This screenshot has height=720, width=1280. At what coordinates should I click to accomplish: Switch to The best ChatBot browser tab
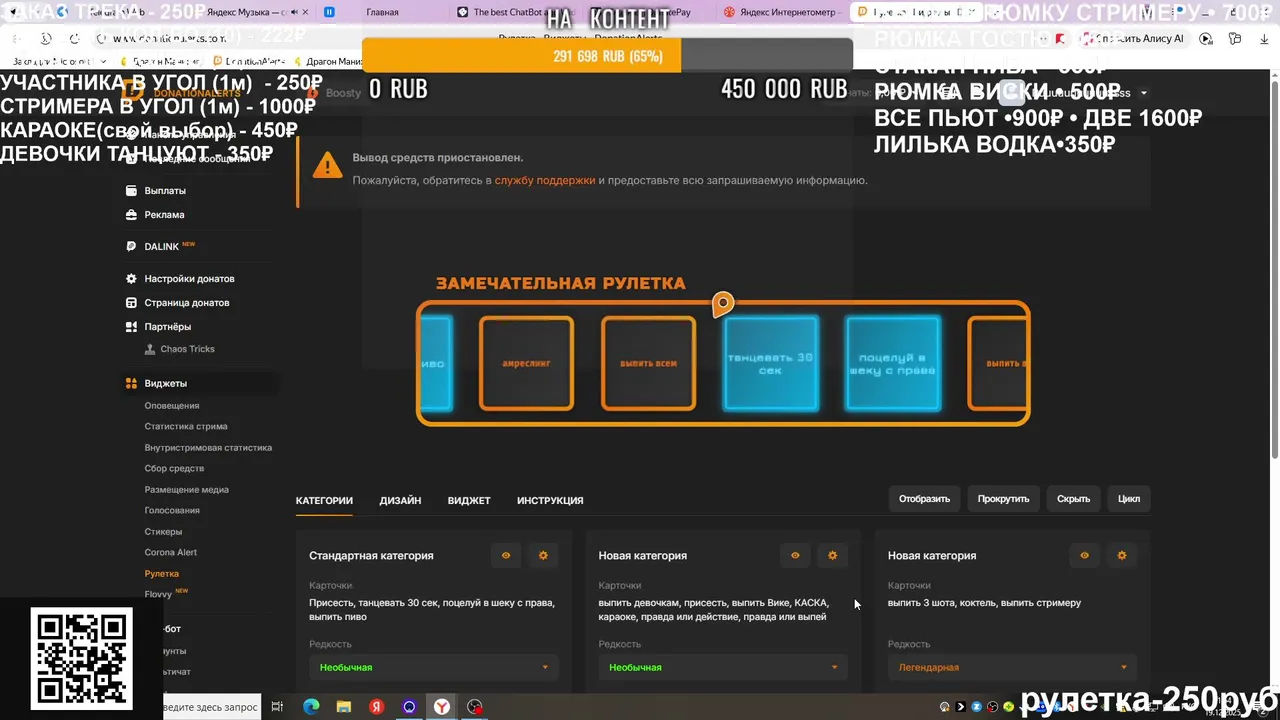click(506, 12)
